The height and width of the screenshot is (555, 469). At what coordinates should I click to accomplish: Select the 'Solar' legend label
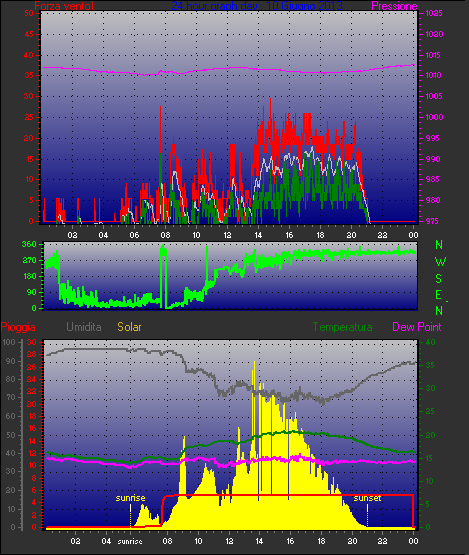tap(129, 327)
